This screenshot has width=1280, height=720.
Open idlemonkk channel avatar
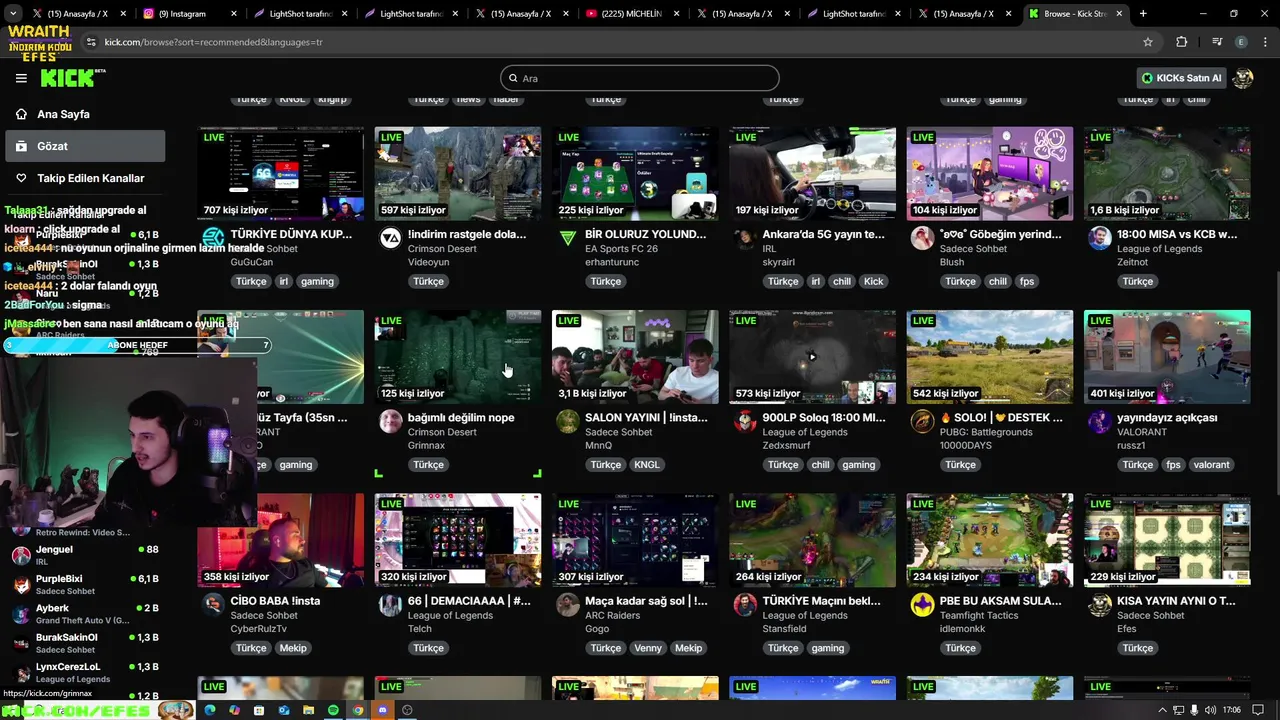(922, 605)
